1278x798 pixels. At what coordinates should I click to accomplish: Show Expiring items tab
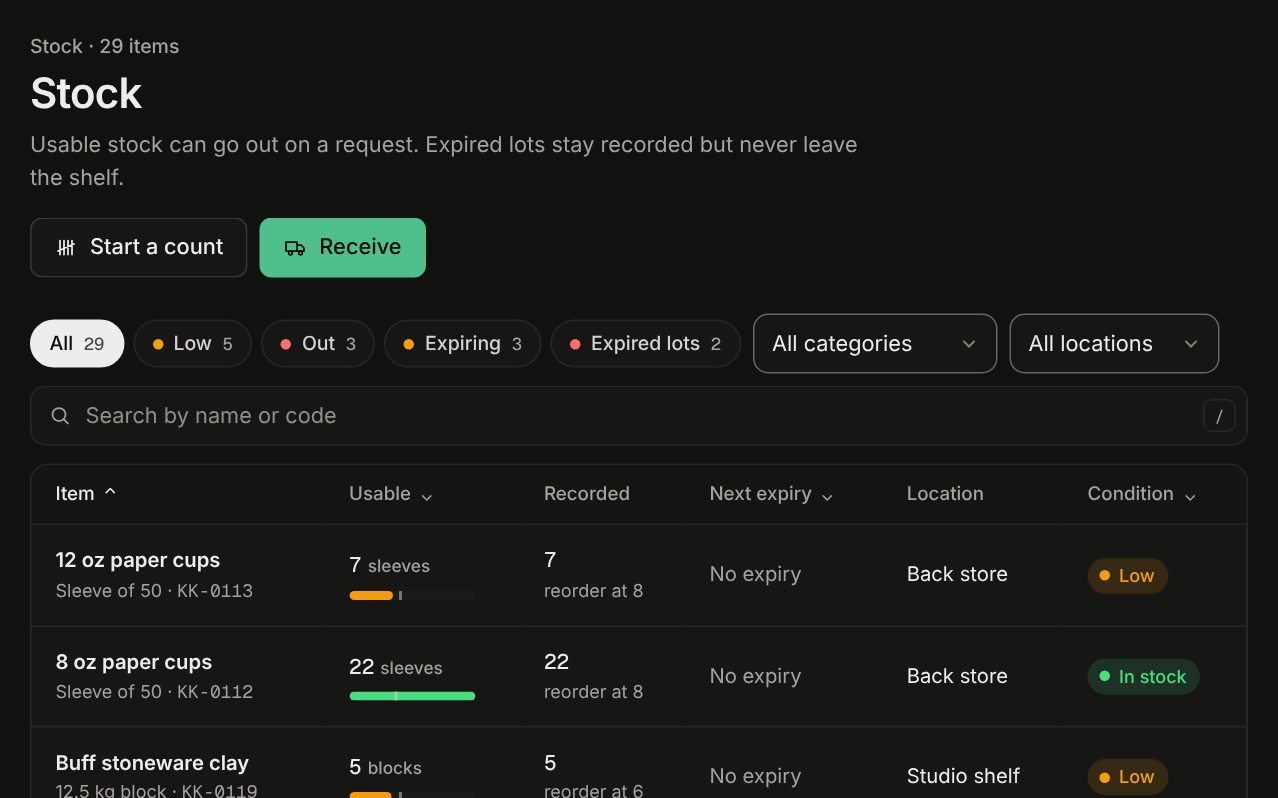[462, 344]
